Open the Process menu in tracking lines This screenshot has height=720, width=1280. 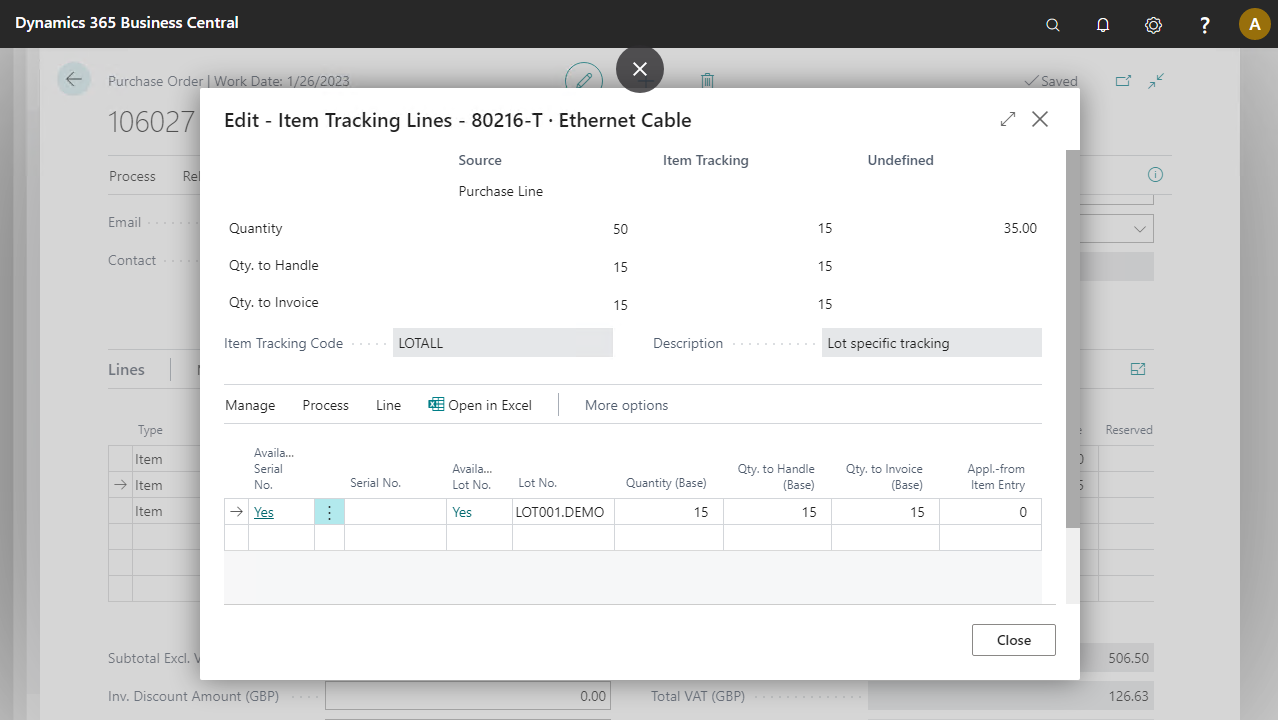(x=326, y=405)
